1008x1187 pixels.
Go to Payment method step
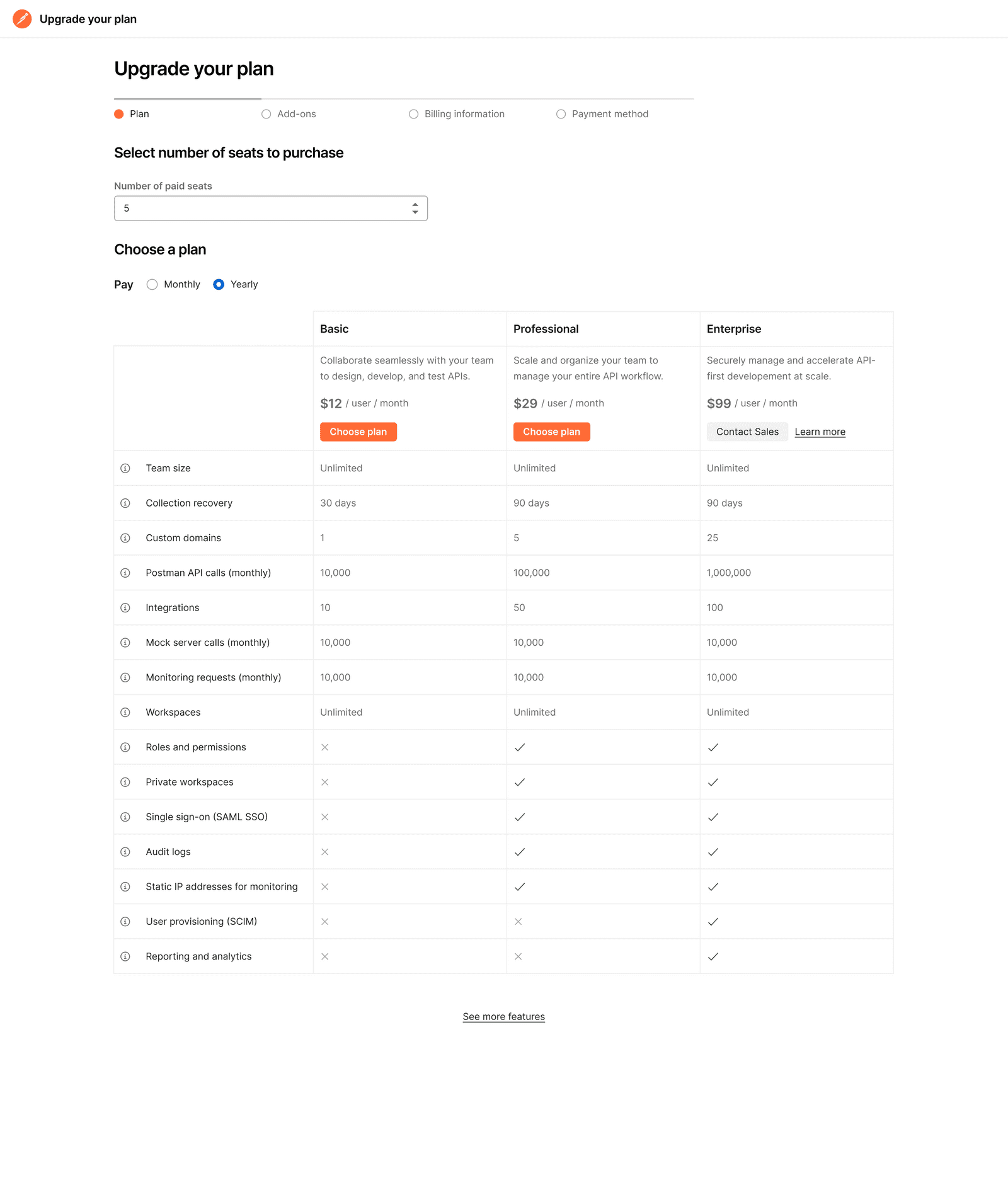[x=602, y=114]
